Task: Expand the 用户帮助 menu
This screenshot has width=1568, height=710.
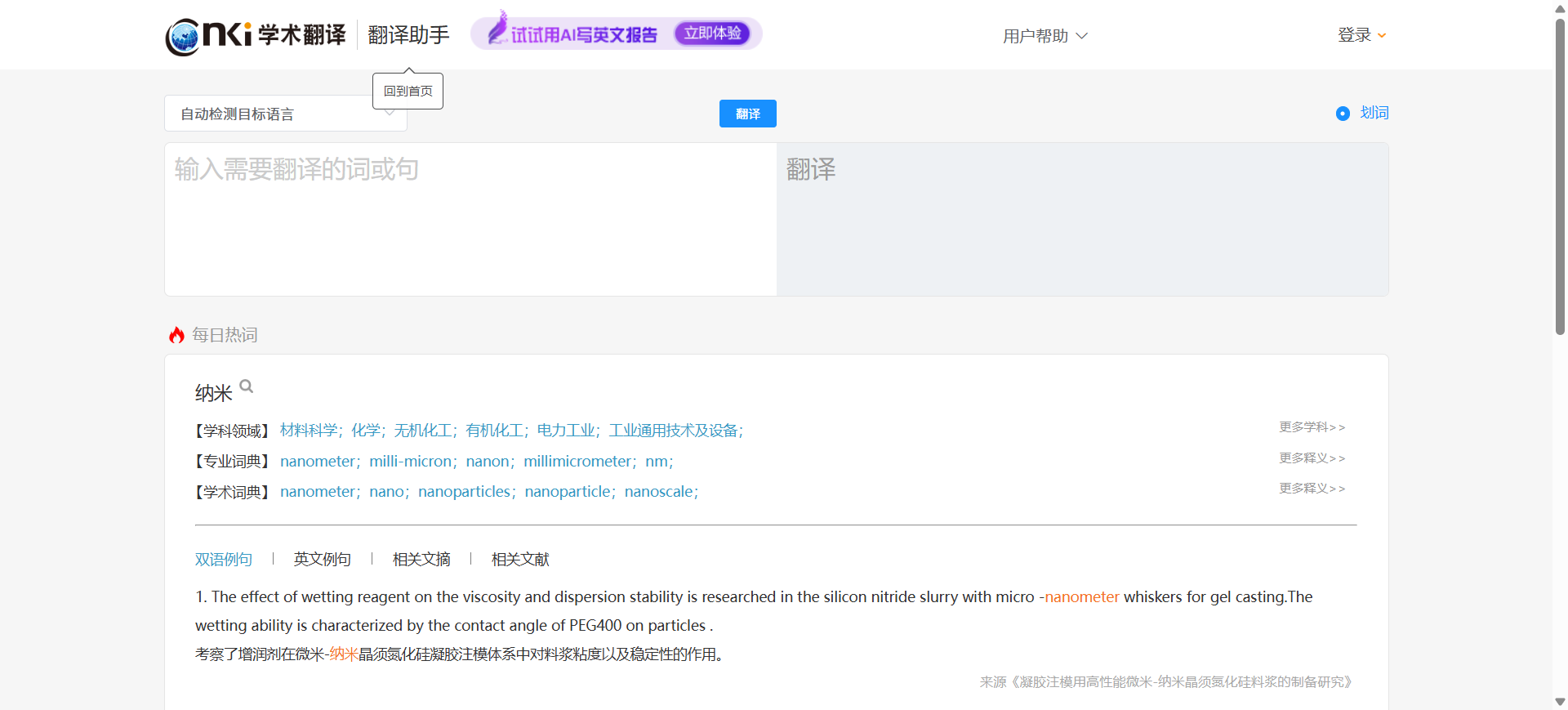Action: click(x=1045, y=36)
